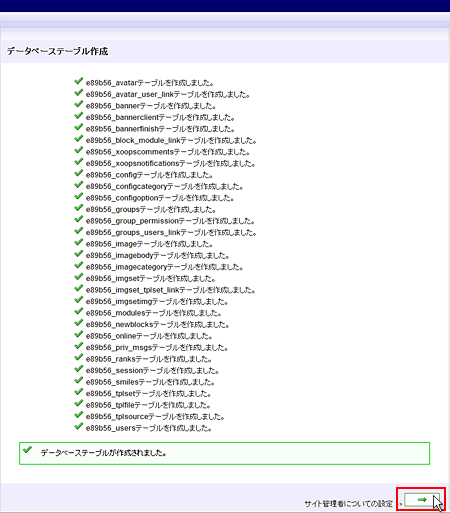
Task: Click the e89b56_priv_msgs table message
Action: click(157, 348)
